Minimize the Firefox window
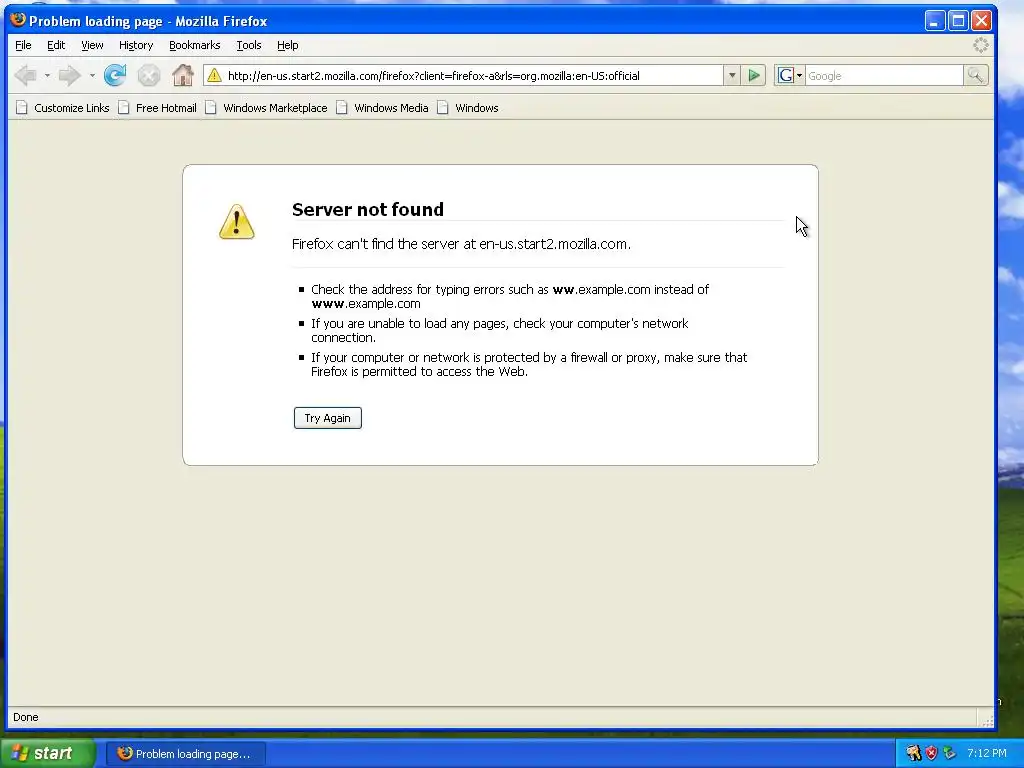The height and width of the screenshot is (768, 1024). [935, 21]
